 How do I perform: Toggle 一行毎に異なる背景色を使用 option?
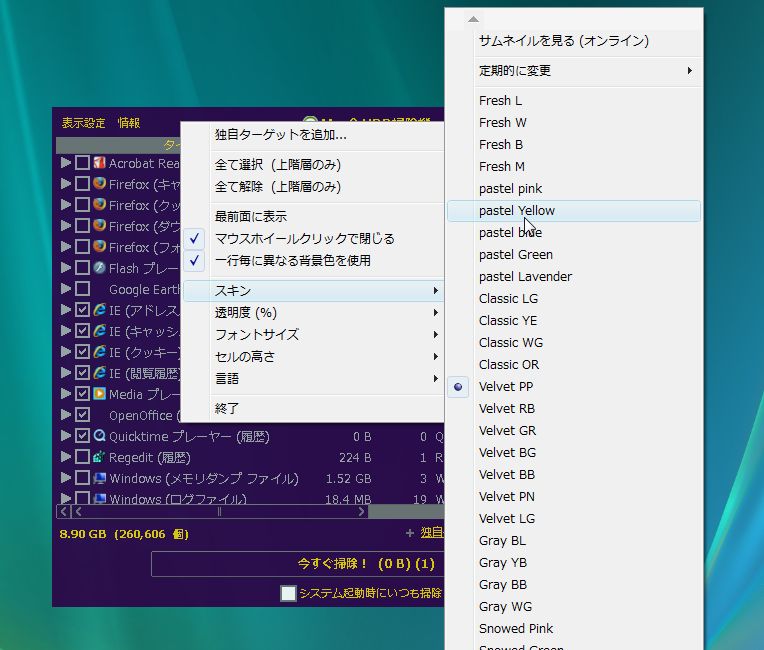314,261
